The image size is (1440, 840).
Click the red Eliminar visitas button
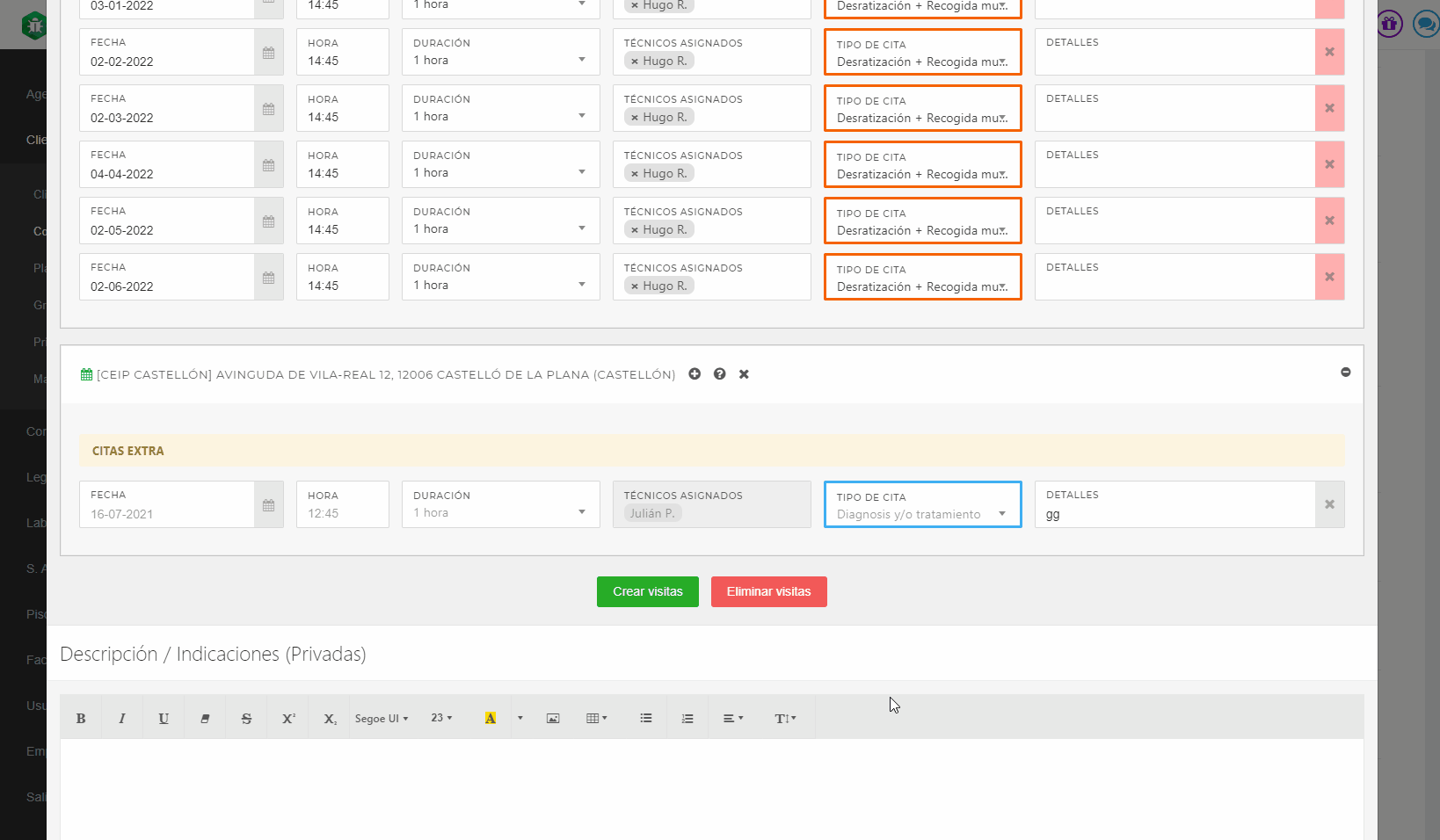pos(768,591)
